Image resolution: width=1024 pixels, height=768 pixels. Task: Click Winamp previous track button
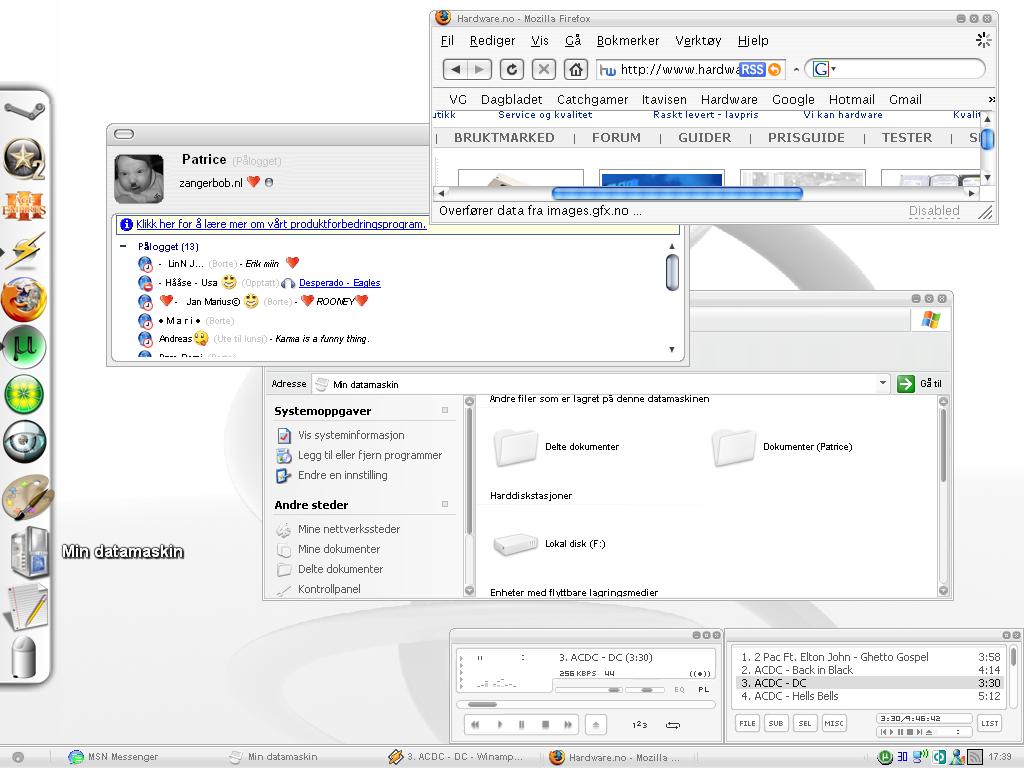475,724
